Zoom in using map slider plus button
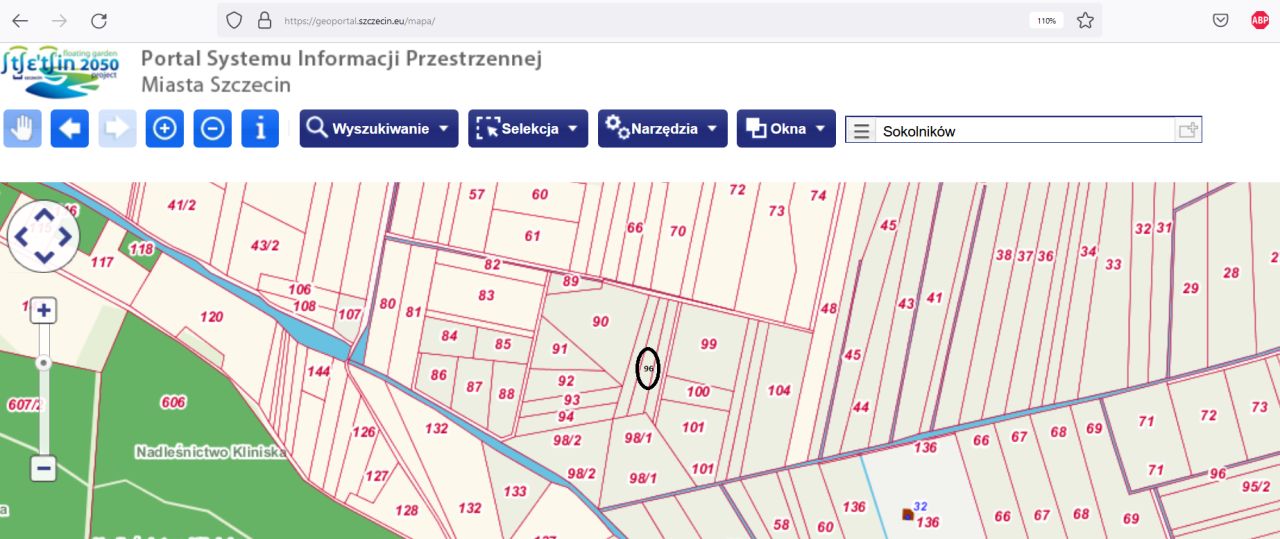The image size is (1280, 539). click(43, 311)
